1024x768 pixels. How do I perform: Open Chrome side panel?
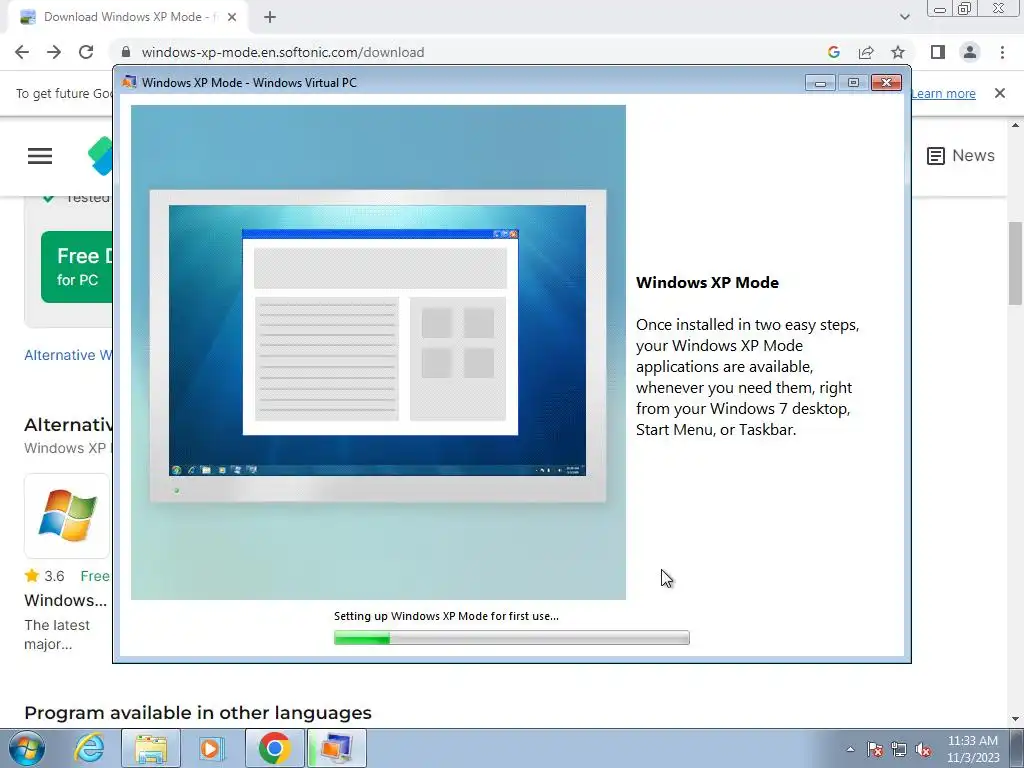pyautogui.click(x=938, y=52)
